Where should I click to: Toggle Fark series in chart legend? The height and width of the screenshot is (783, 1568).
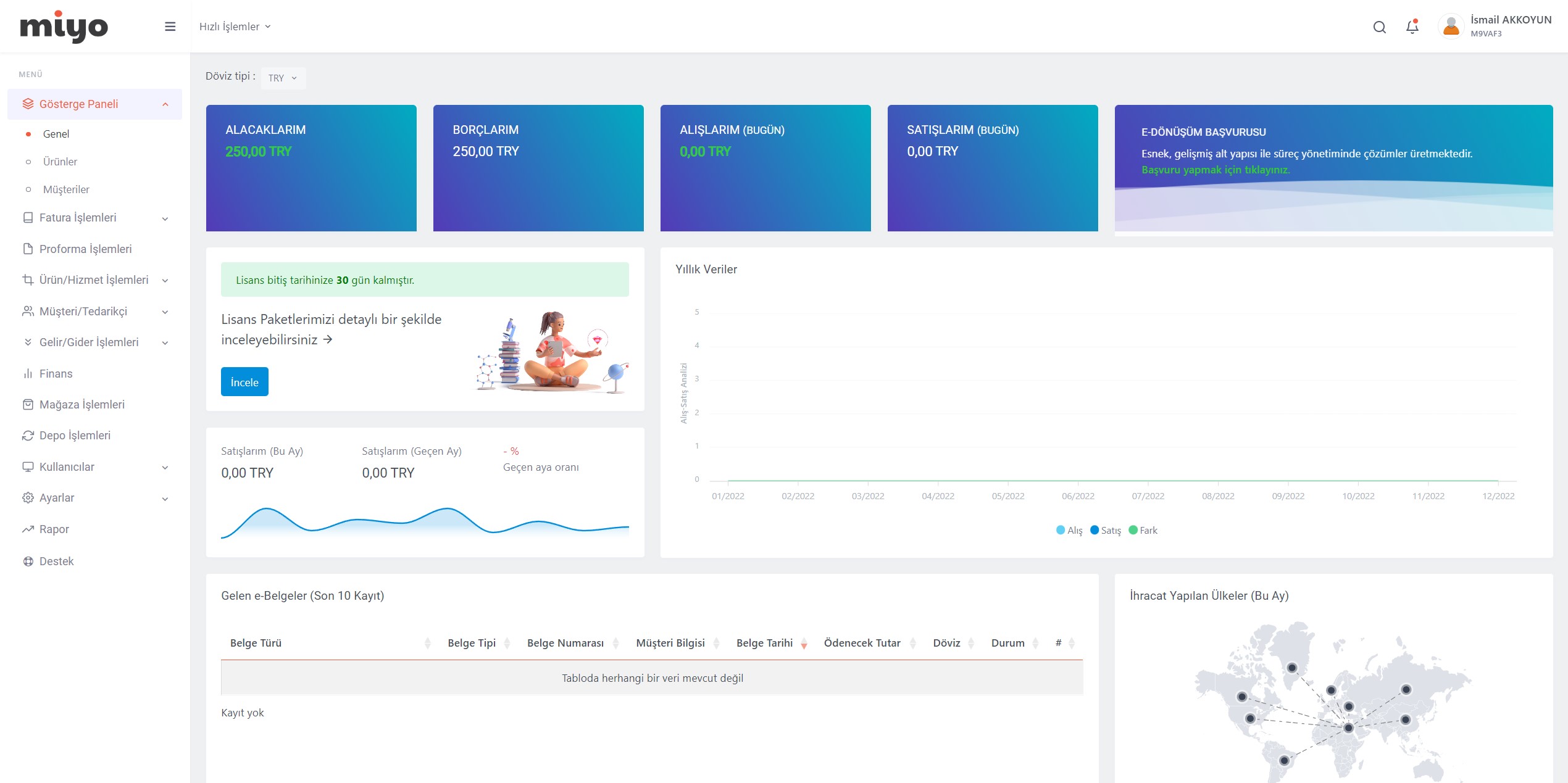1143,531
